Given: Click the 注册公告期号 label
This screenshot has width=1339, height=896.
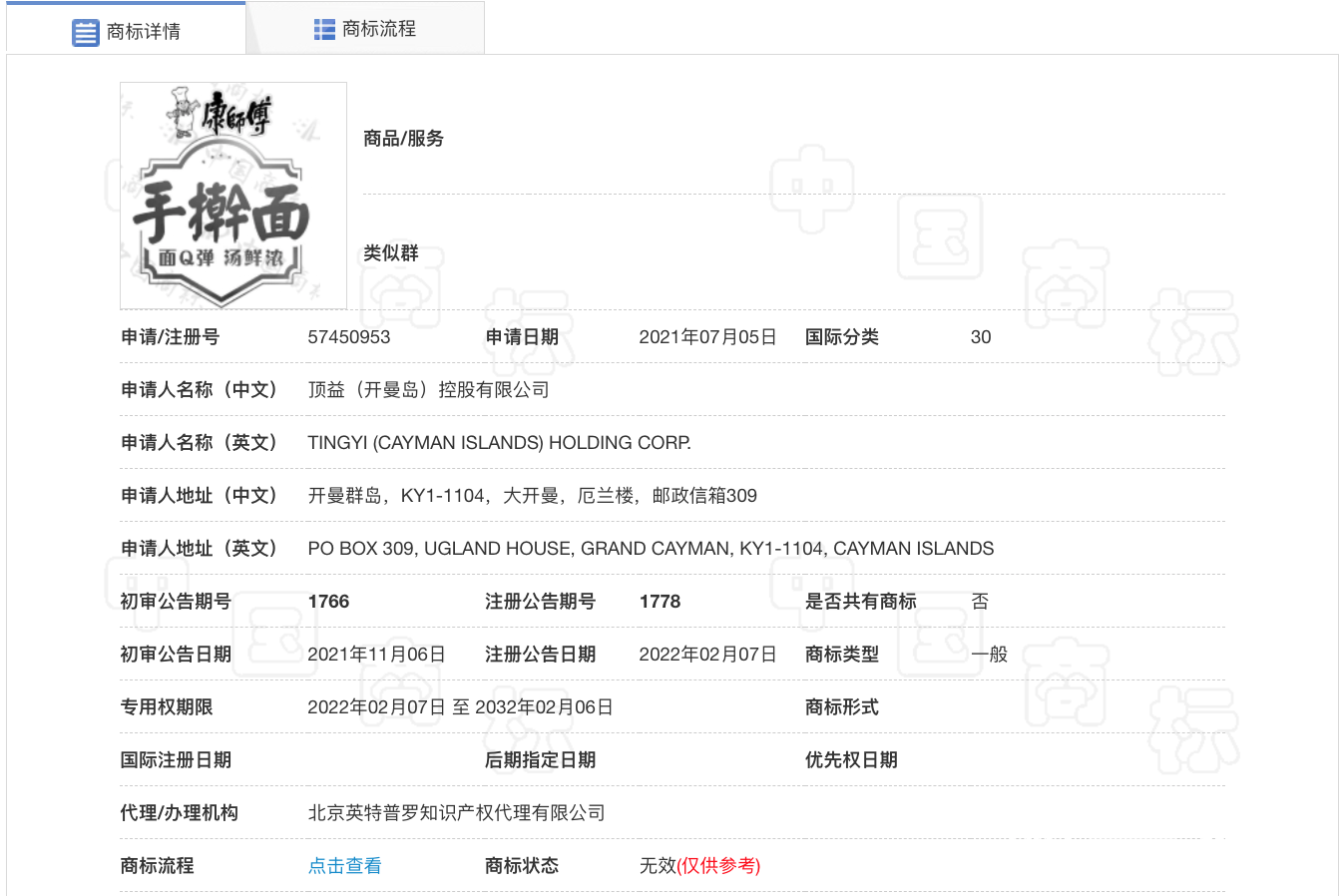Looking at the screenshot, I should tap(540, 602).
